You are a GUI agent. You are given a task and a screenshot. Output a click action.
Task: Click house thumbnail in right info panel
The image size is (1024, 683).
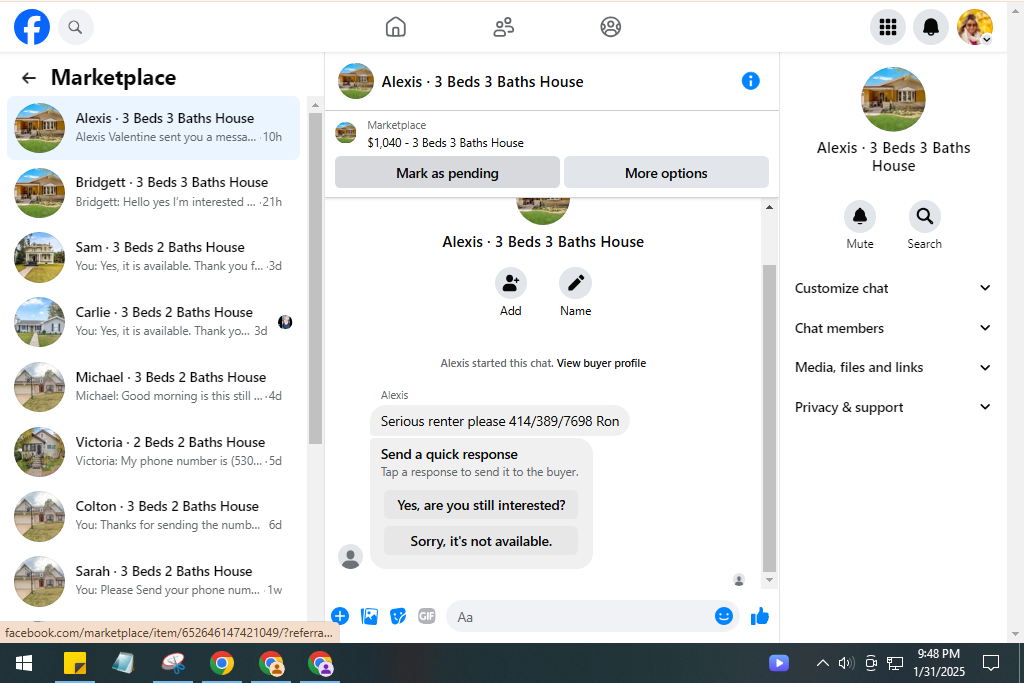click(x=893, y=99)
